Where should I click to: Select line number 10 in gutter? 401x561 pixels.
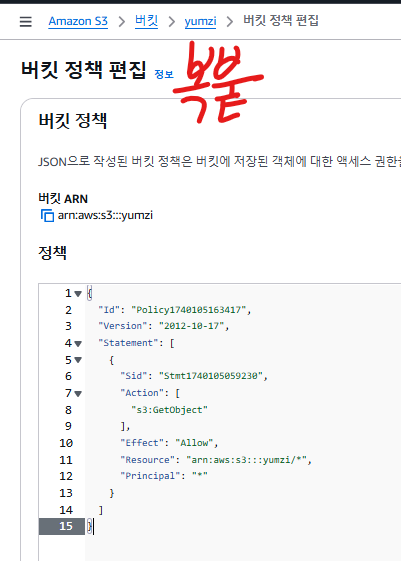[66, 443]
